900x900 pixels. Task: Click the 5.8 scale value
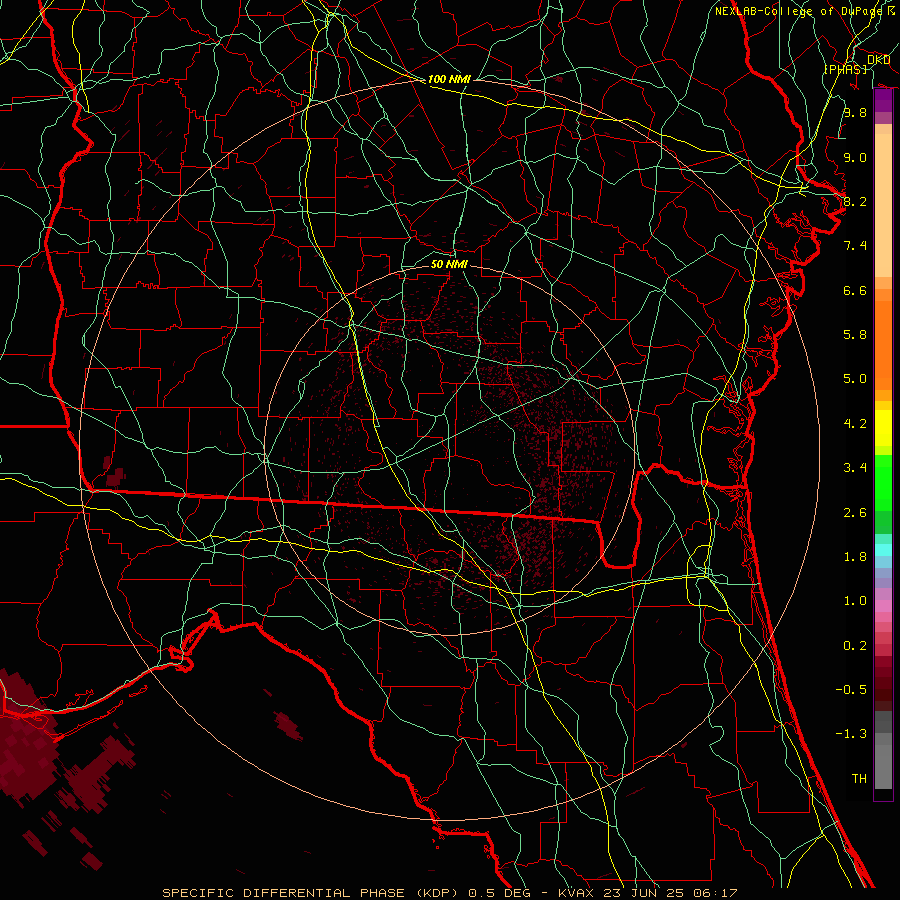coord(855,335)
